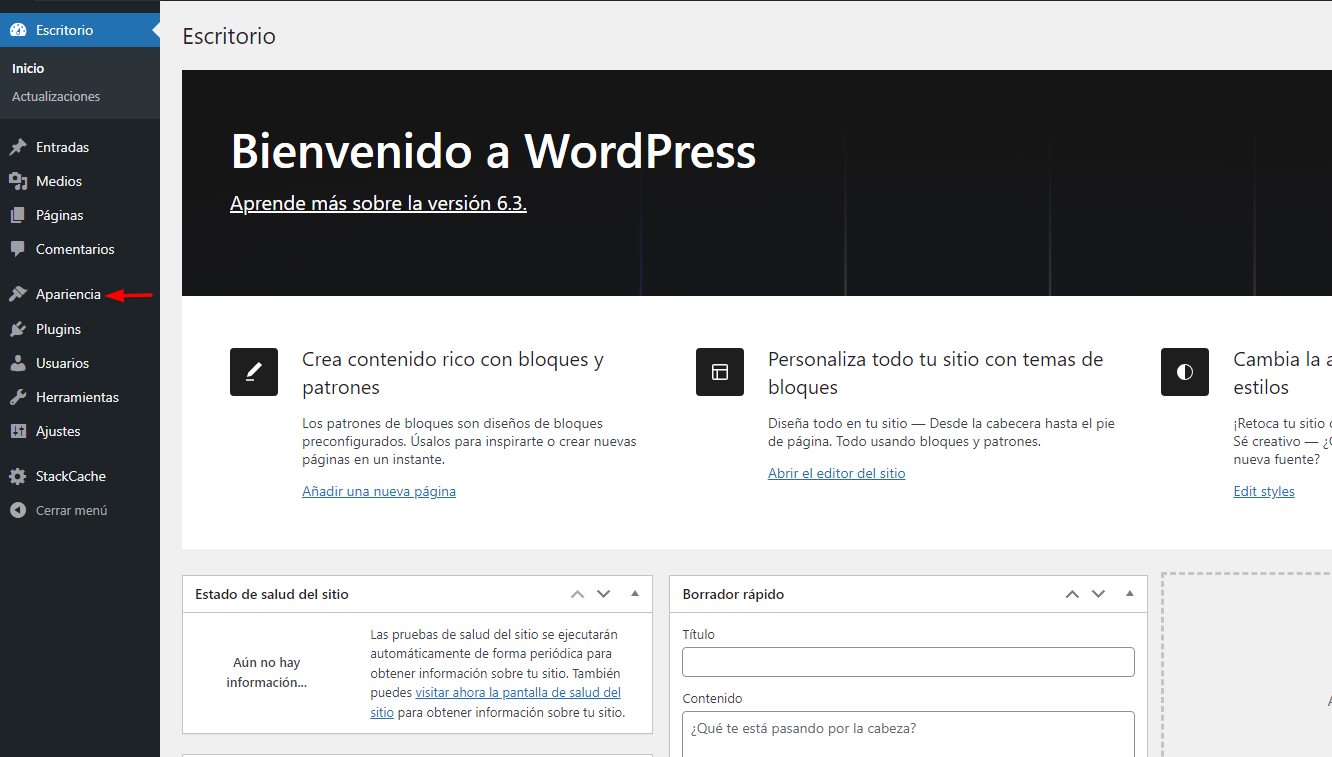
Task: Click the Bienvenido a WordPress heading
Action: (x=493, y=151)
